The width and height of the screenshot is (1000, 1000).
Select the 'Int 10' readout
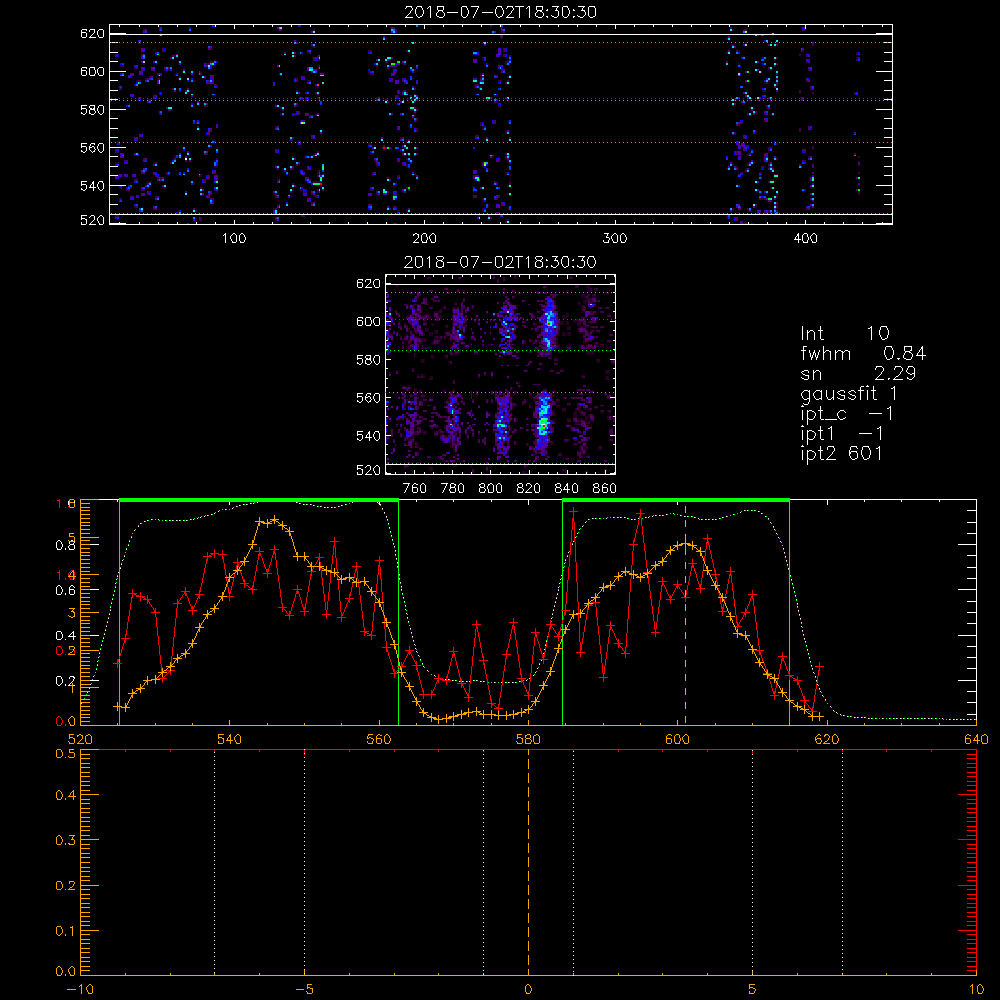point(845,334)
